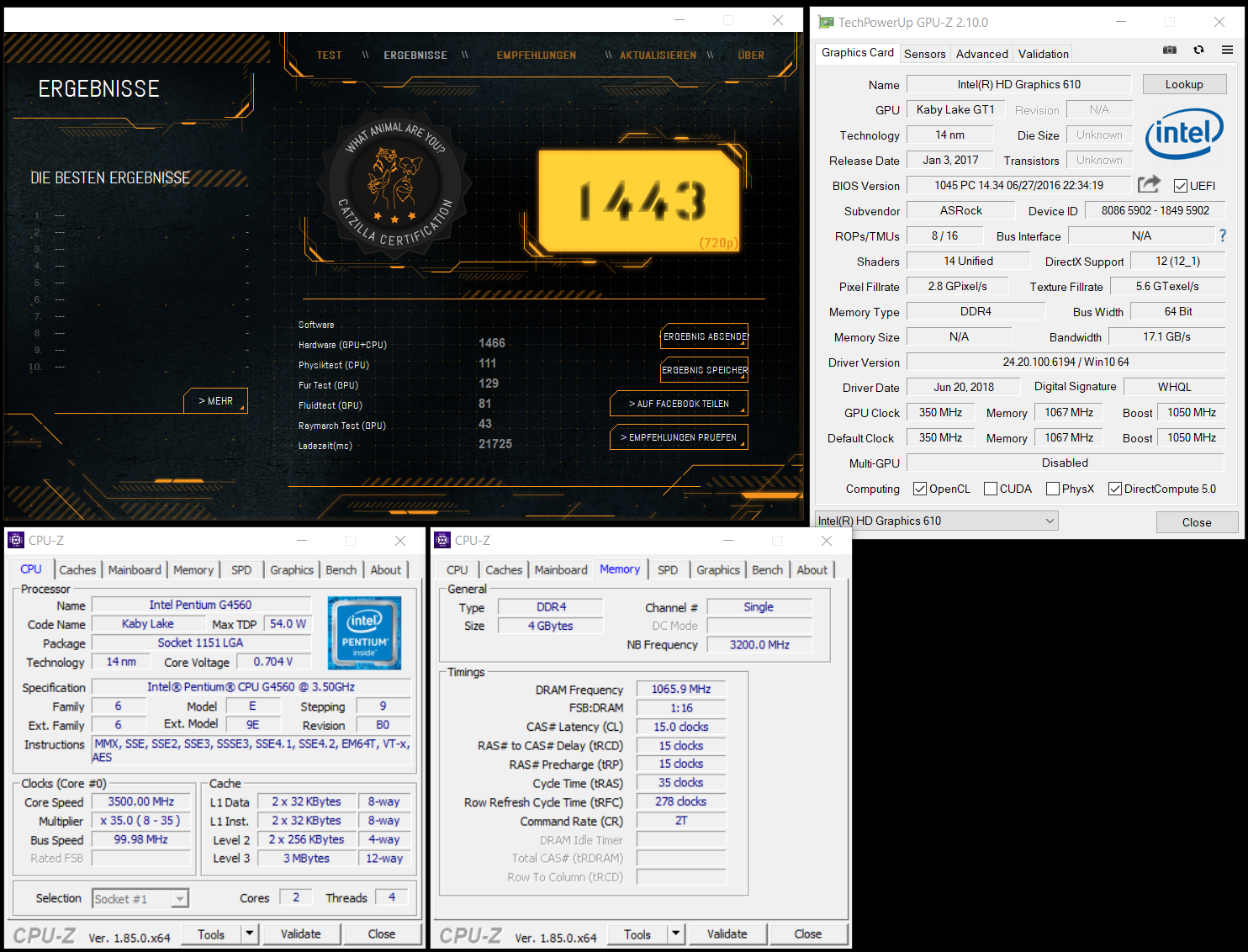
Task: Open Validation tab in GPU-Z
Action: [1043, 54]
